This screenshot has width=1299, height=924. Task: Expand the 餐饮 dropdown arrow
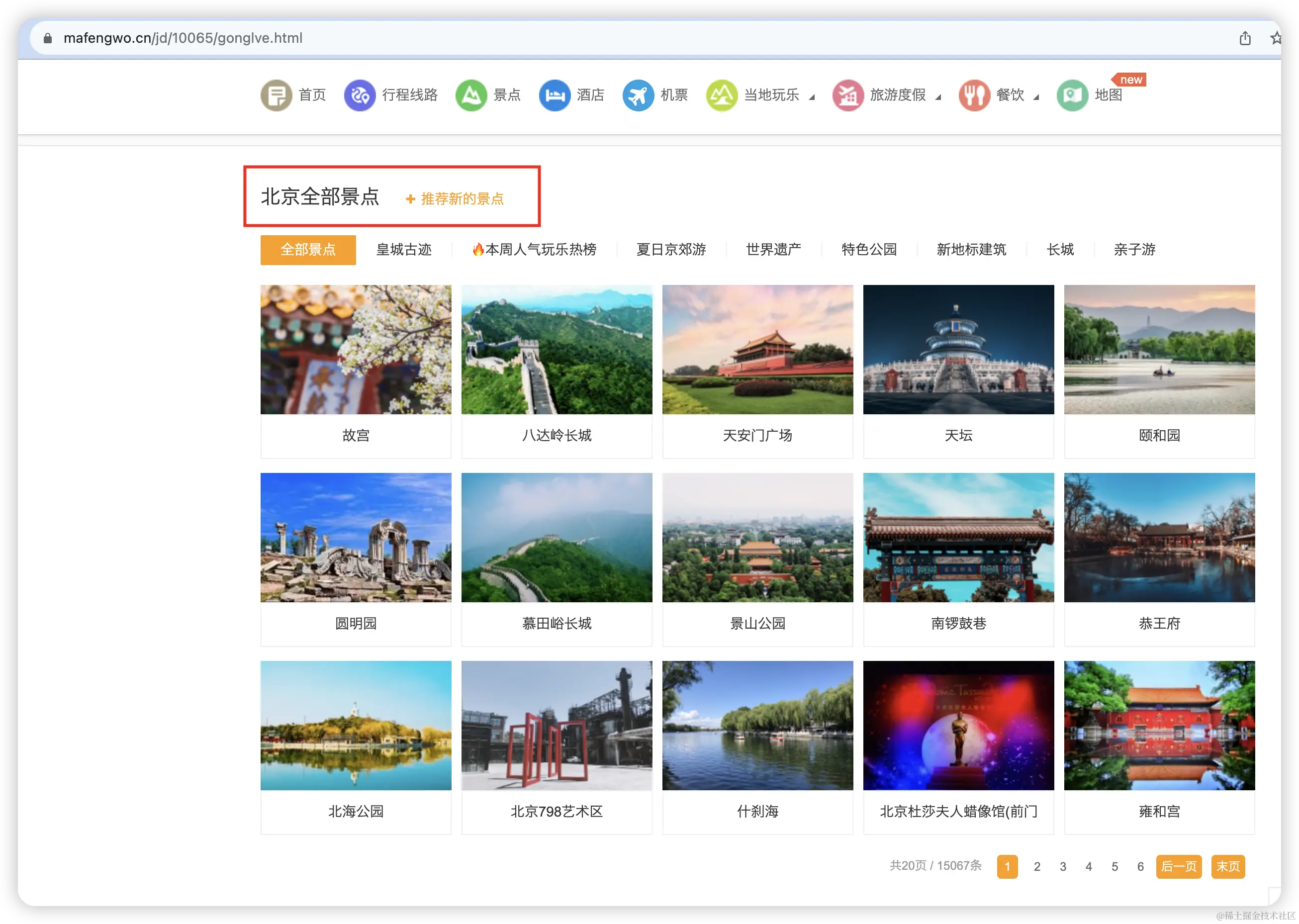pyautogui.click(x=1036, y=97)
